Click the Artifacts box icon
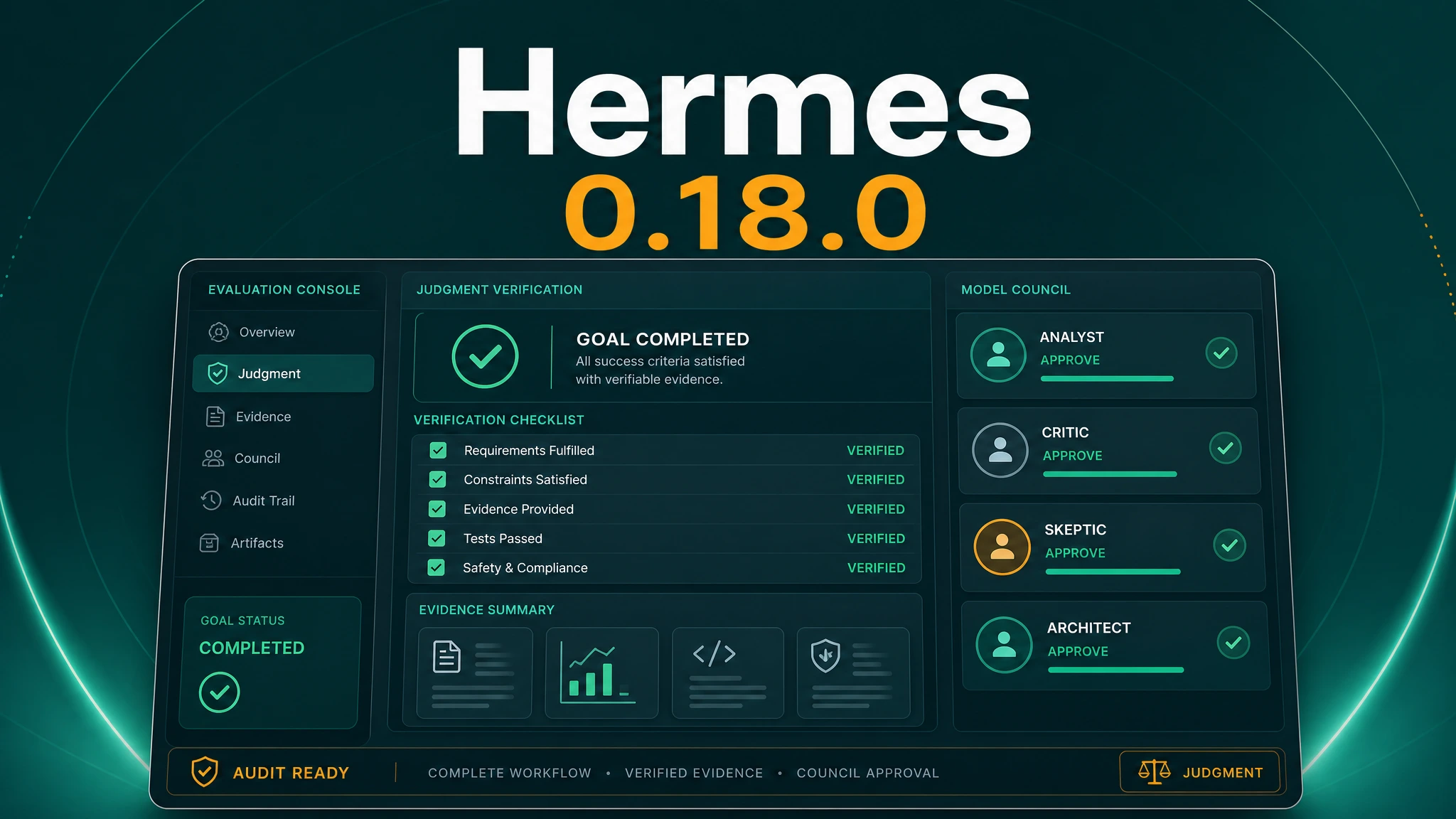Screen dimensions: 1456x819 click(x=209, y=543)
